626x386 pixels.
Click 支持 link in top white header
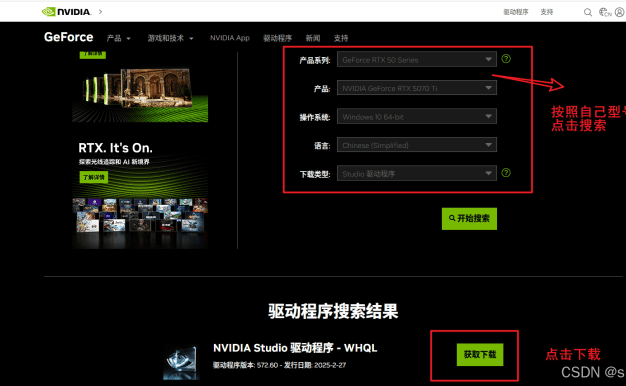[x=547, y=12]
